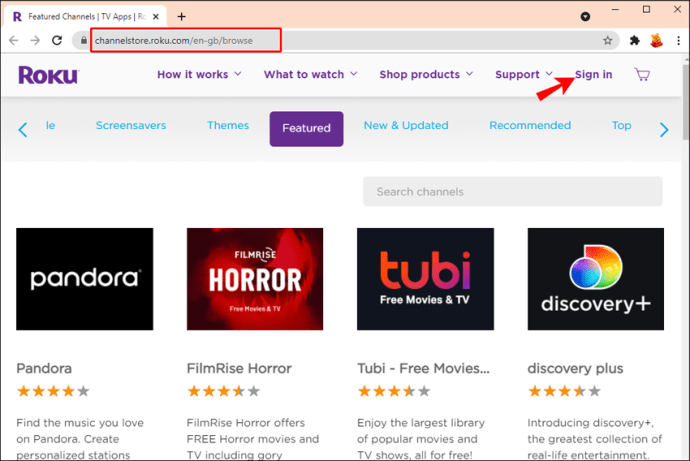Click the discovery plus star rating
This screenshot has width=690, height=461.
tap(564, 391)
